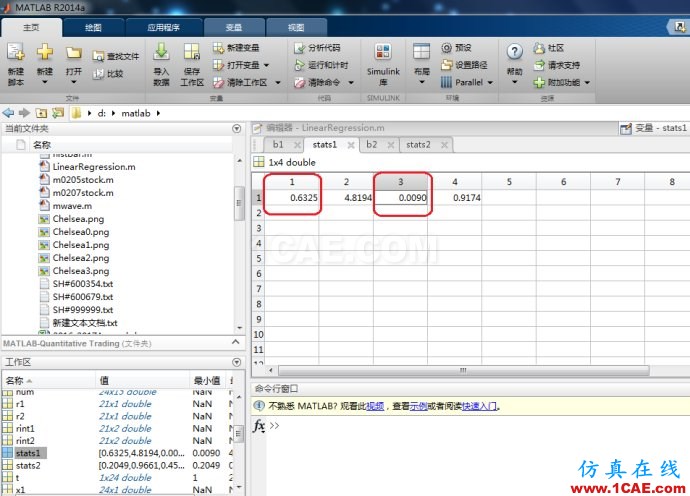Click the 示例 (examples) link
Image resolution: width=690 pixels, height=496 pixels.
tap(418, 406)
